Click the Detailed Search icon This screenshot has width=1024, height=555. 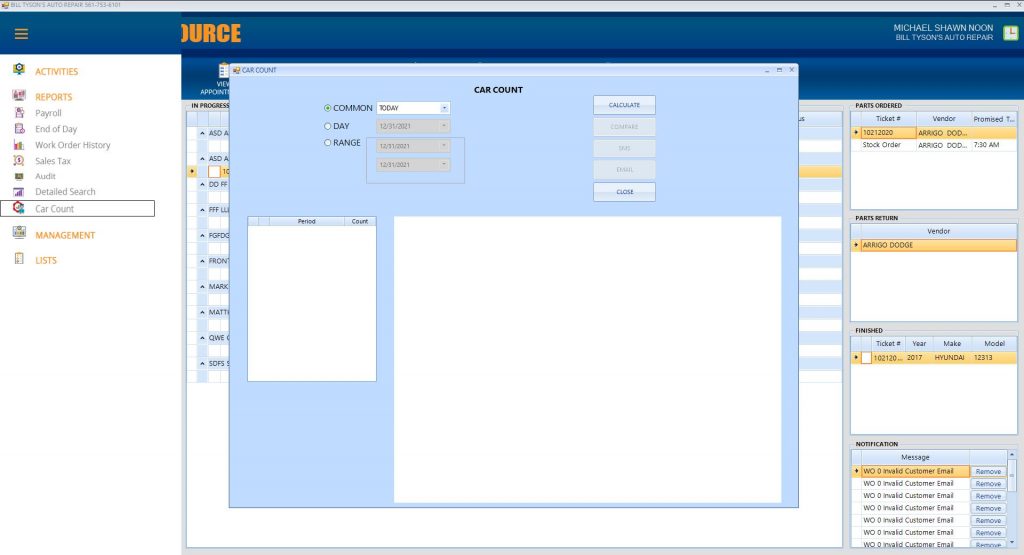point(18,192)
